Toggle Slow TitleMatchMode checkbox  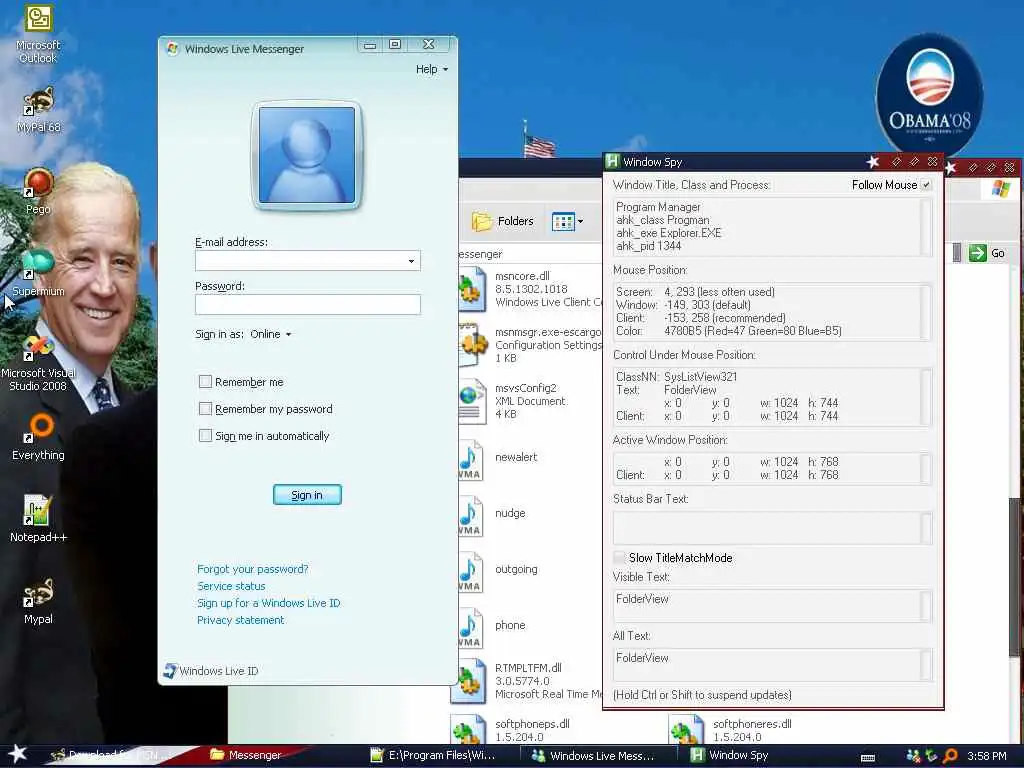coord(619,558)
